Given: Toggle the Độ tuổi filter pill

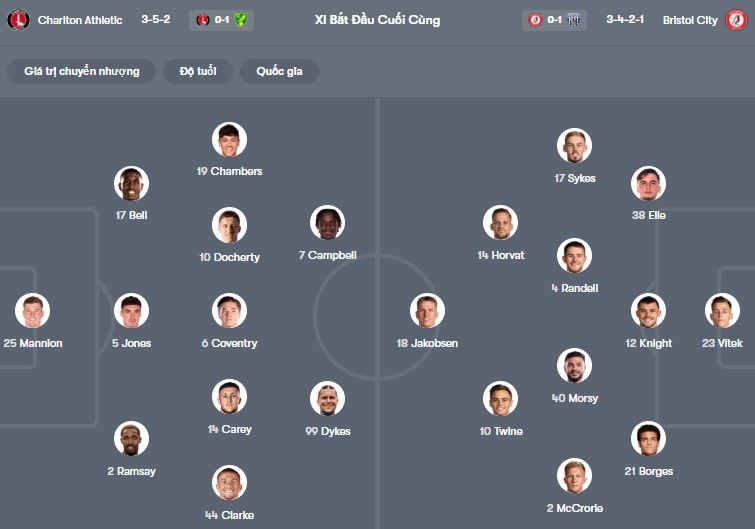Looking at the screenshot, I should click(x=200, y=71).
